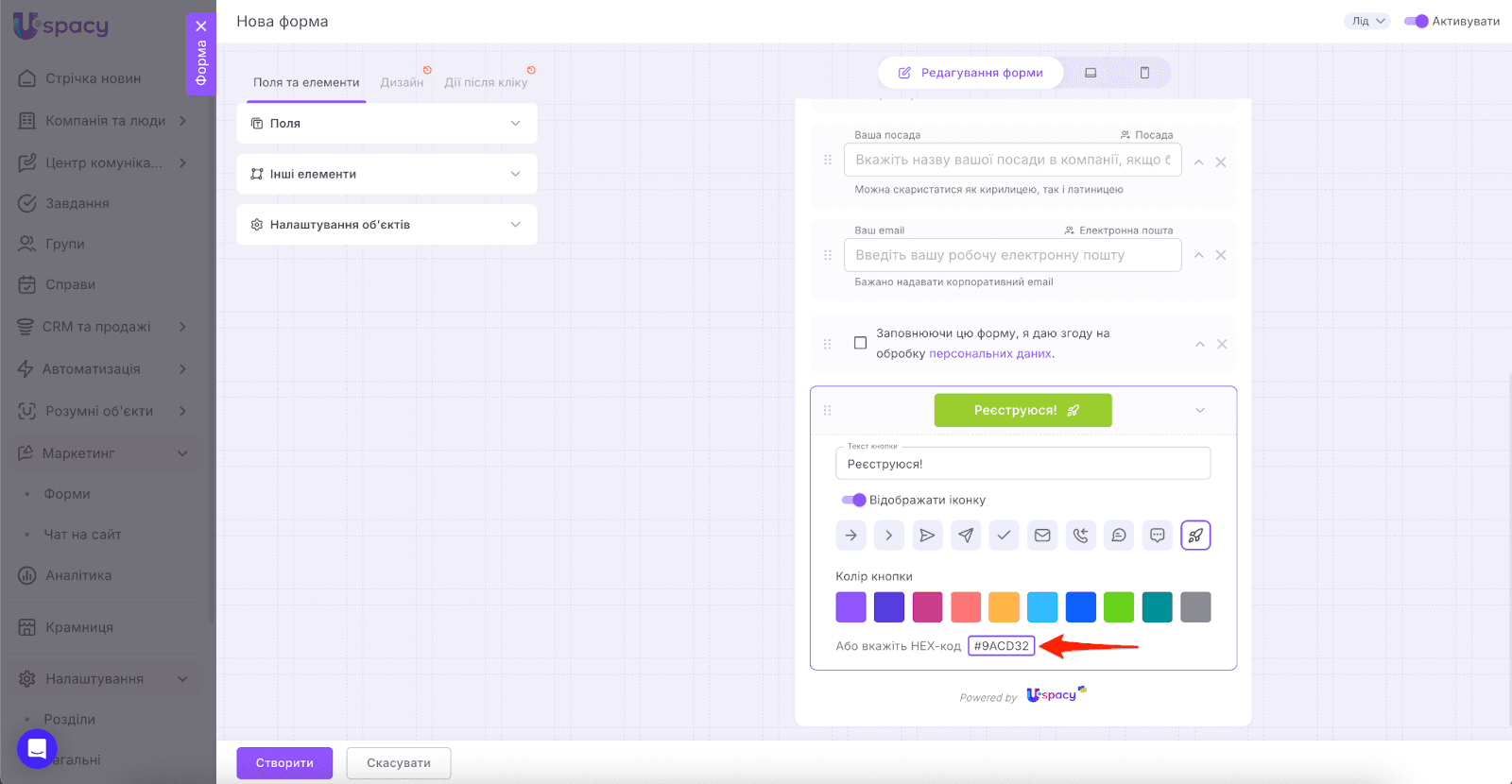
Task: Click the Створити button
Action: point(284,763)
